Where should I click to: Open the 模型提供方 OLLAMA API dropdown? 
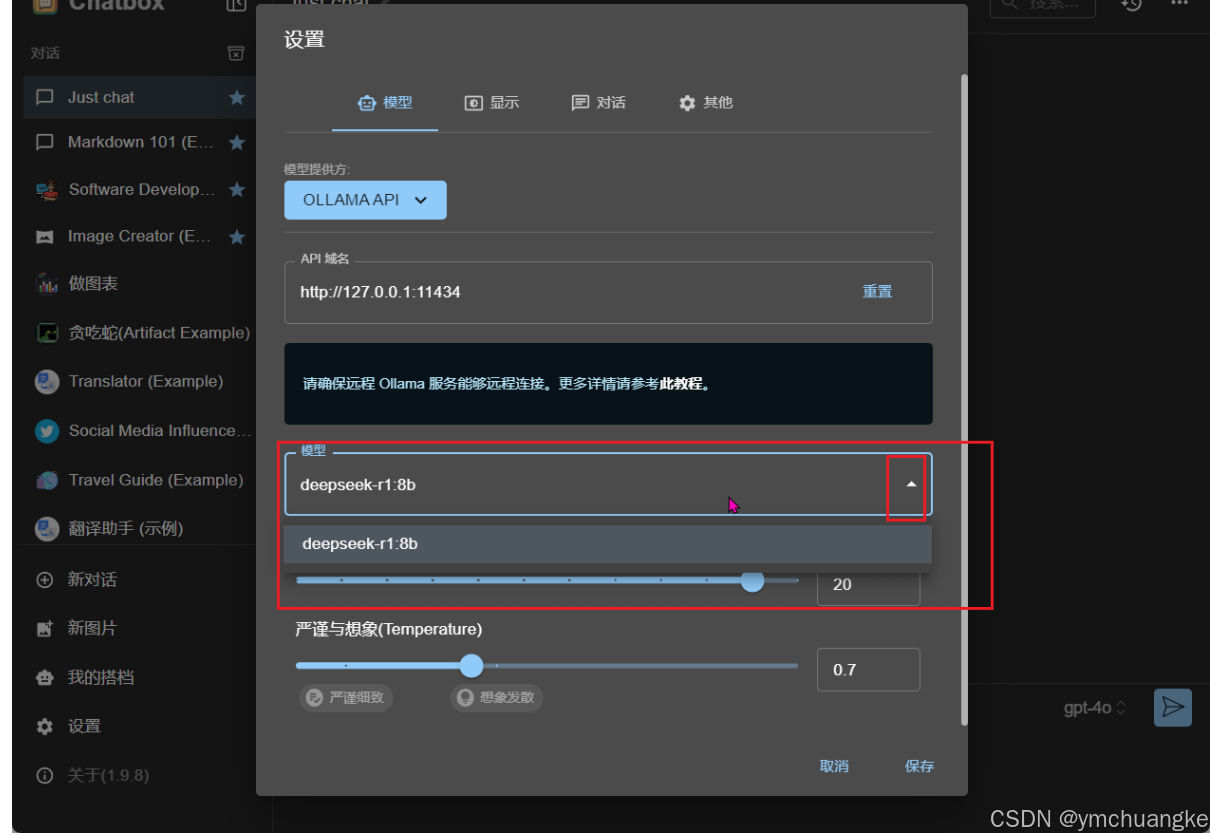pos(365,200)
